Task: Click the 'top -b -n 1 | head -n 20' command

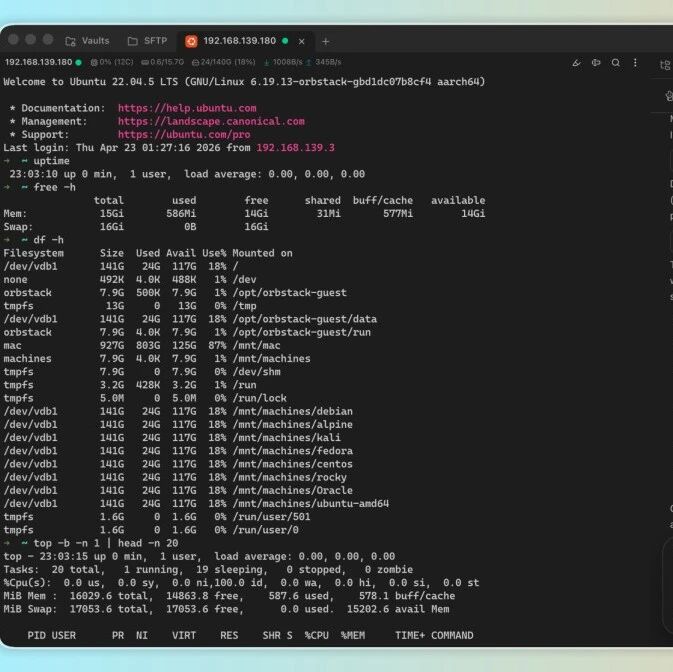Action: coord(106,543)
